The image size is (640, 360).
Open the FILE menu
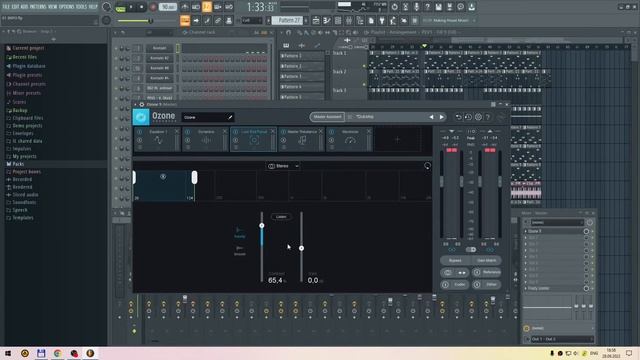click(x=6, y=7)
